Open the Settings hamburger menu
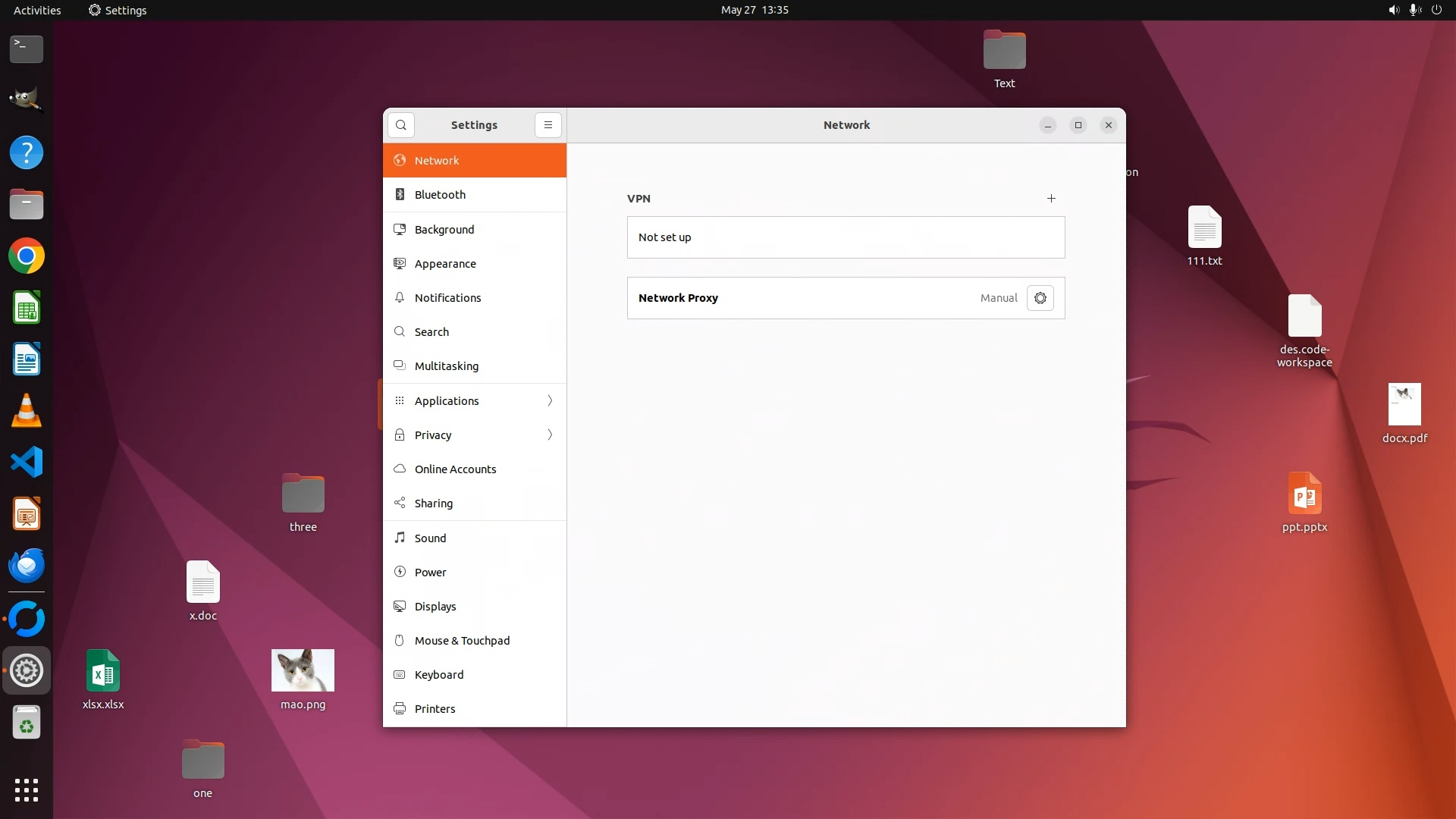Screen dimensions: 1456x819 pos(548,125)
